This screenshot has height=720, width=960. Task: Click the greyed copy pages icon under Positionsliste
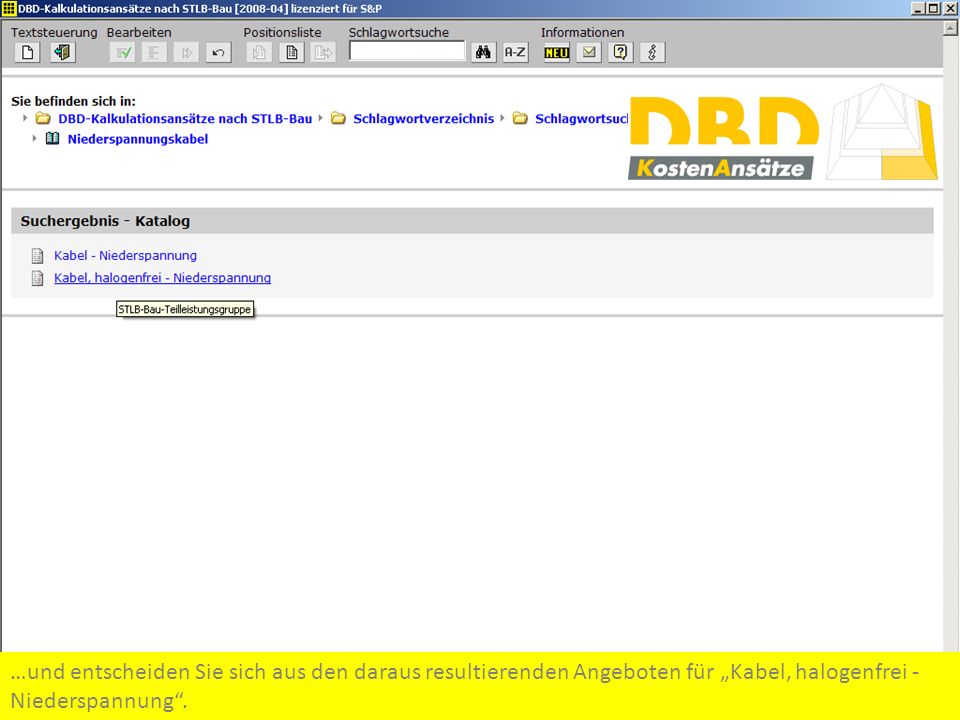[259, 53]
